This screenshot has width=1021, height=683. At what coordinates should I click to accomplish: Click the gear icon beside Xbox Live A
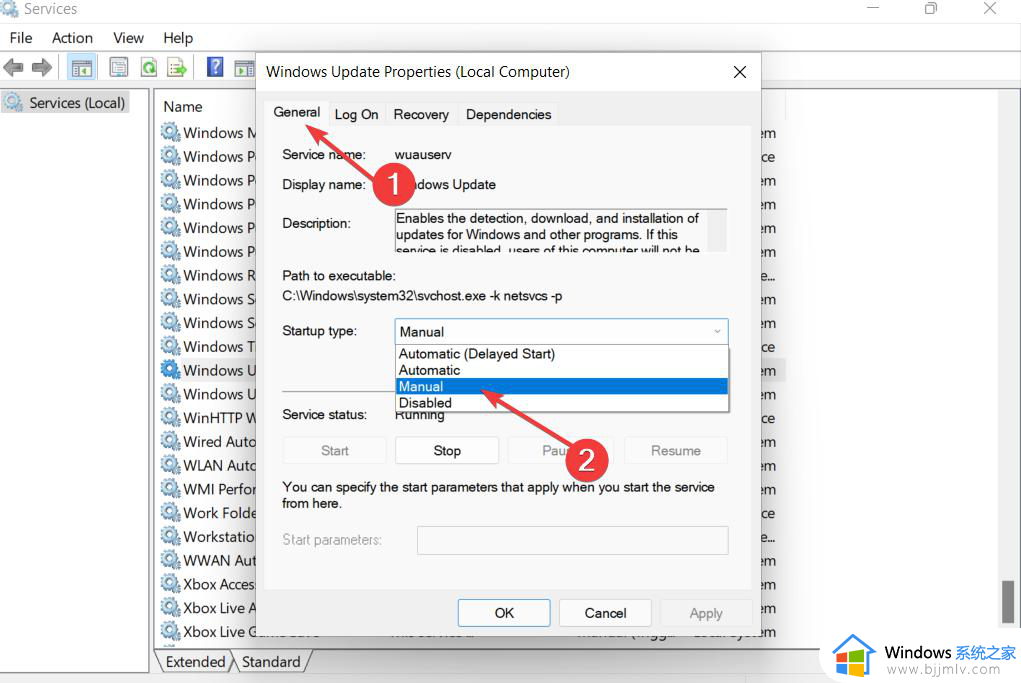171,607
